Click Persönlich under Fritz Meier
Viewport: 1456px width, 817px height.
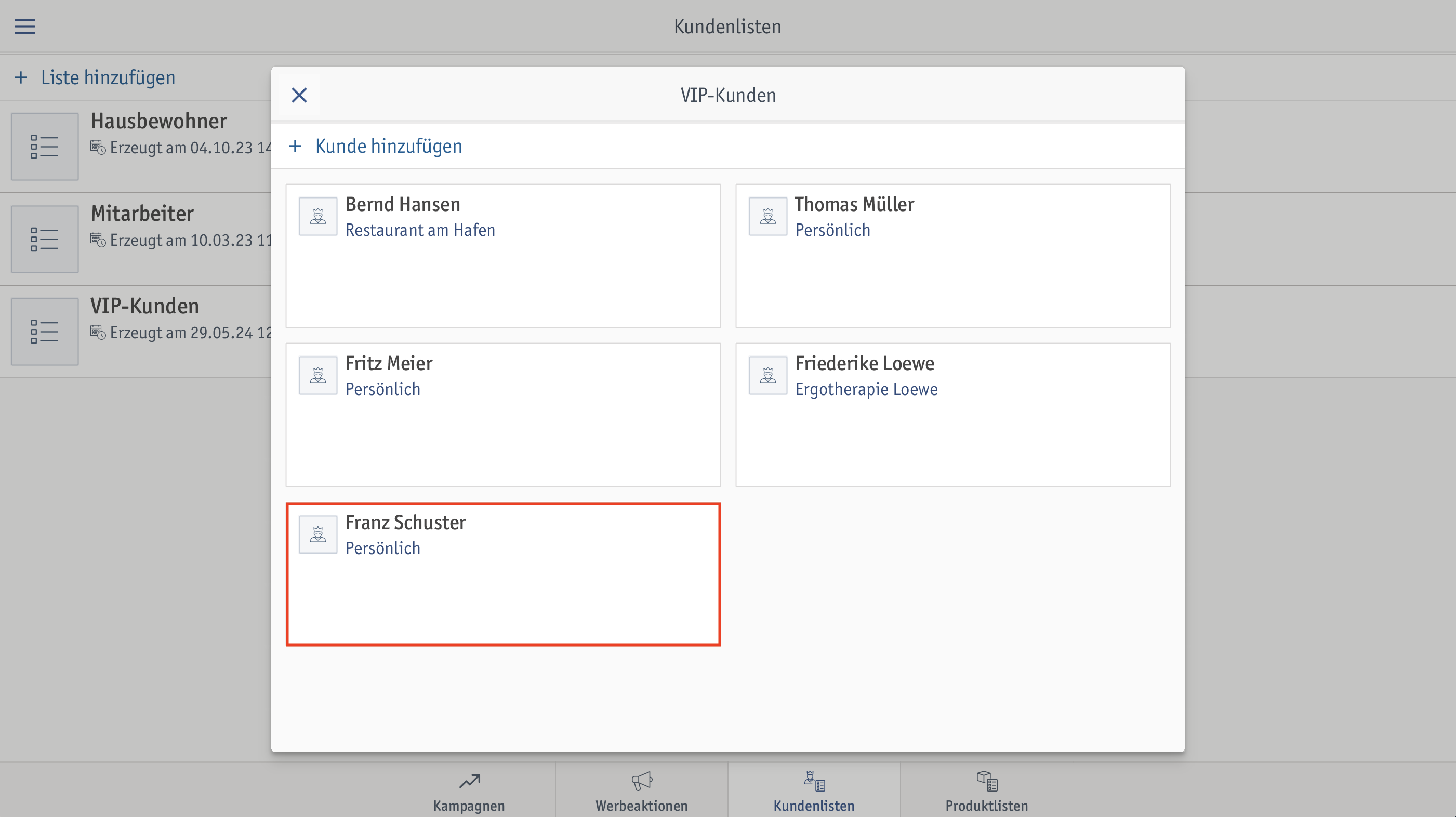click(382, 389)
